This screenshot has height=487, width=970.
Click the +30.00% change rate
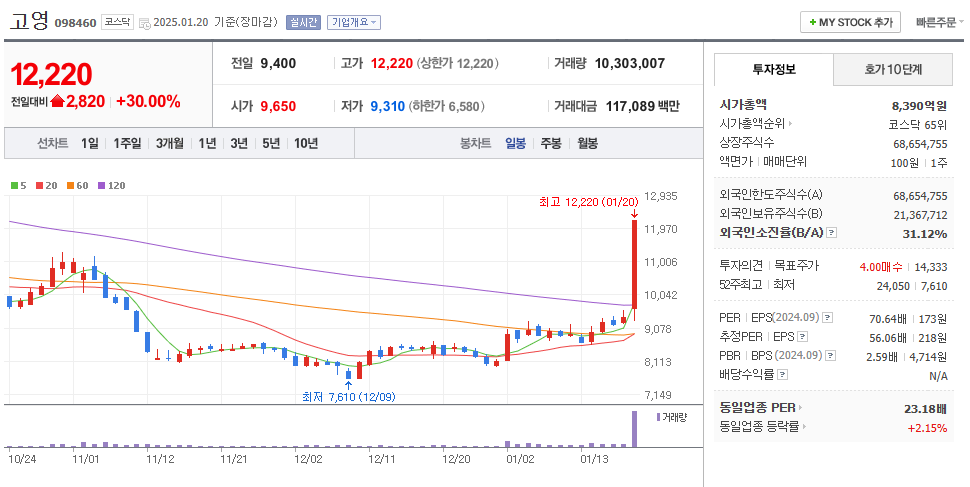pos(148,101)
